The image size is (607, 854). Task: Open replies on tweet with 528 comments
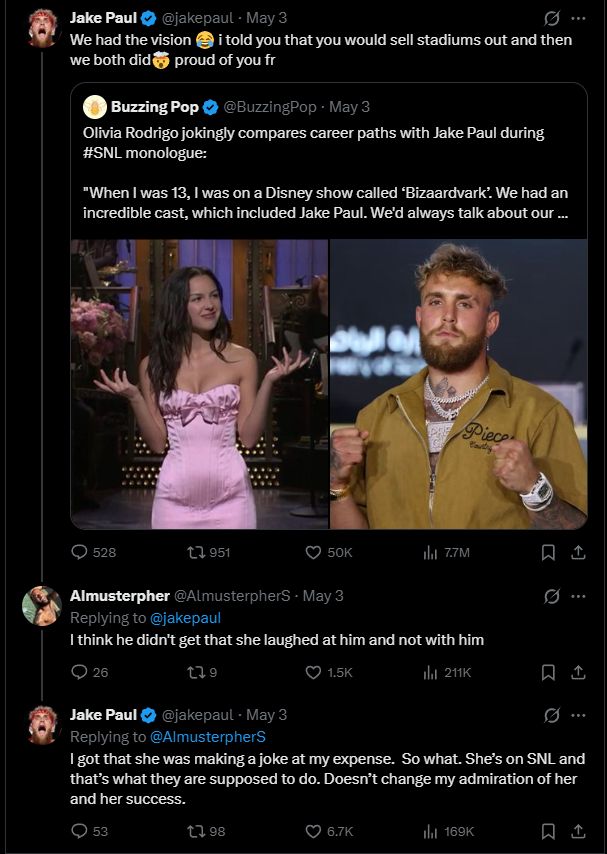point(94,553)
